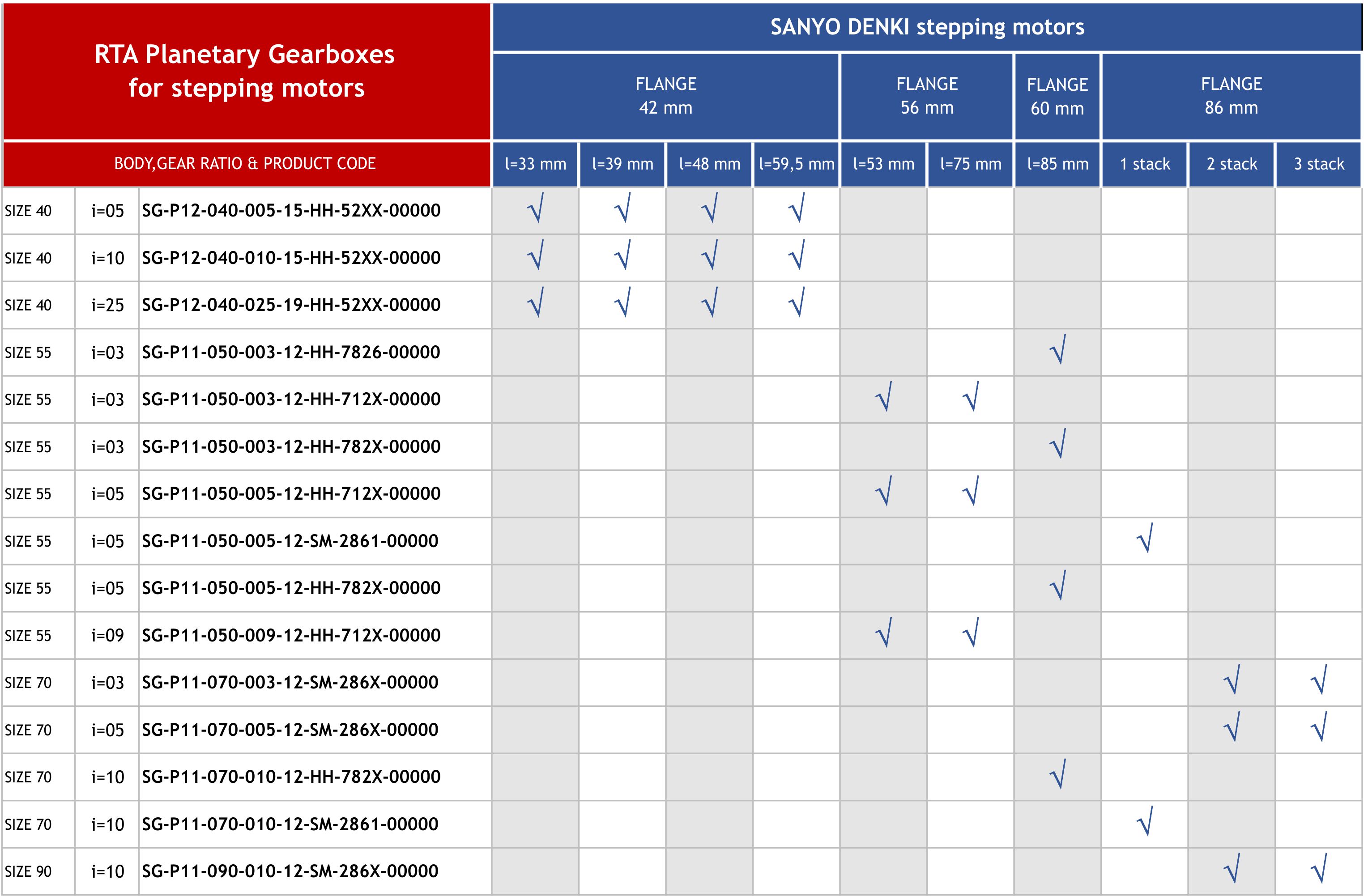Image resolution: width=1364 pixels, height=896 pixels.
Task: Click l=85 mm checkmark in HH-7826 row
Action: tap(1057, 349)
